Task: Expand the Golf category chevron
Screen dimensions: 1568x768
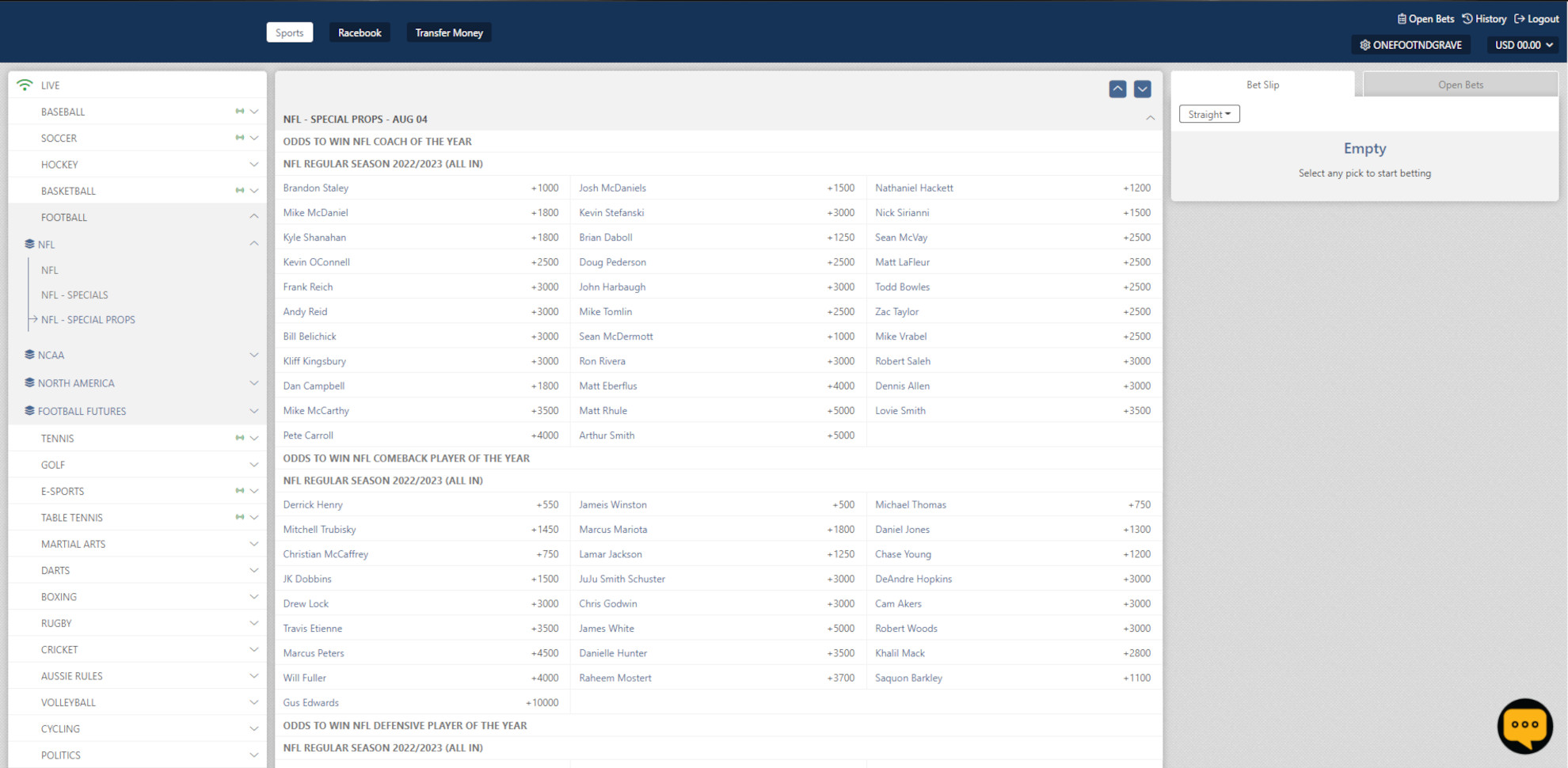Action: pos(254,465)
